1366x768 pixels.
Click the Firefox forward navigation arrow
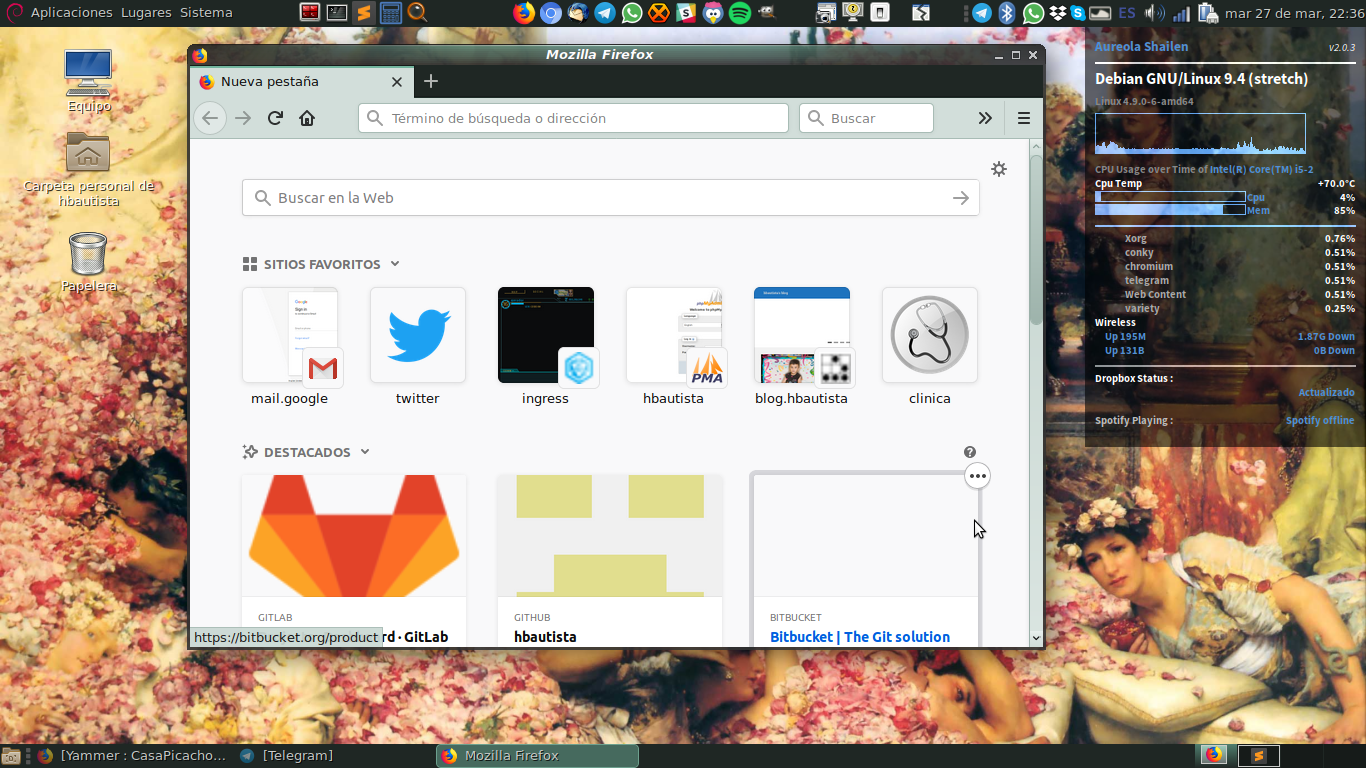point(243,118)
